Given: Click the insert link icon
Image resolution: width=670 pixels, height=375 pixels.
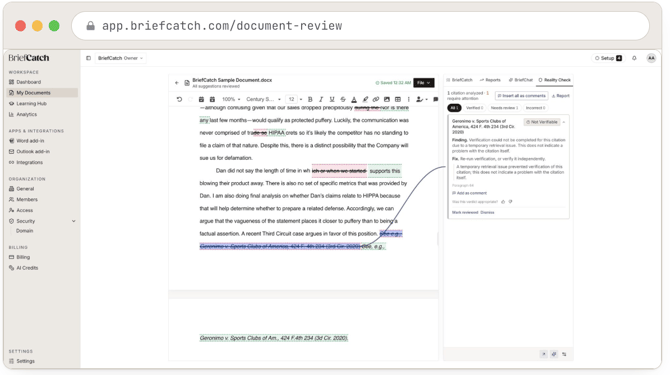Looking at the screenshot, I should [x=376, y=99].
